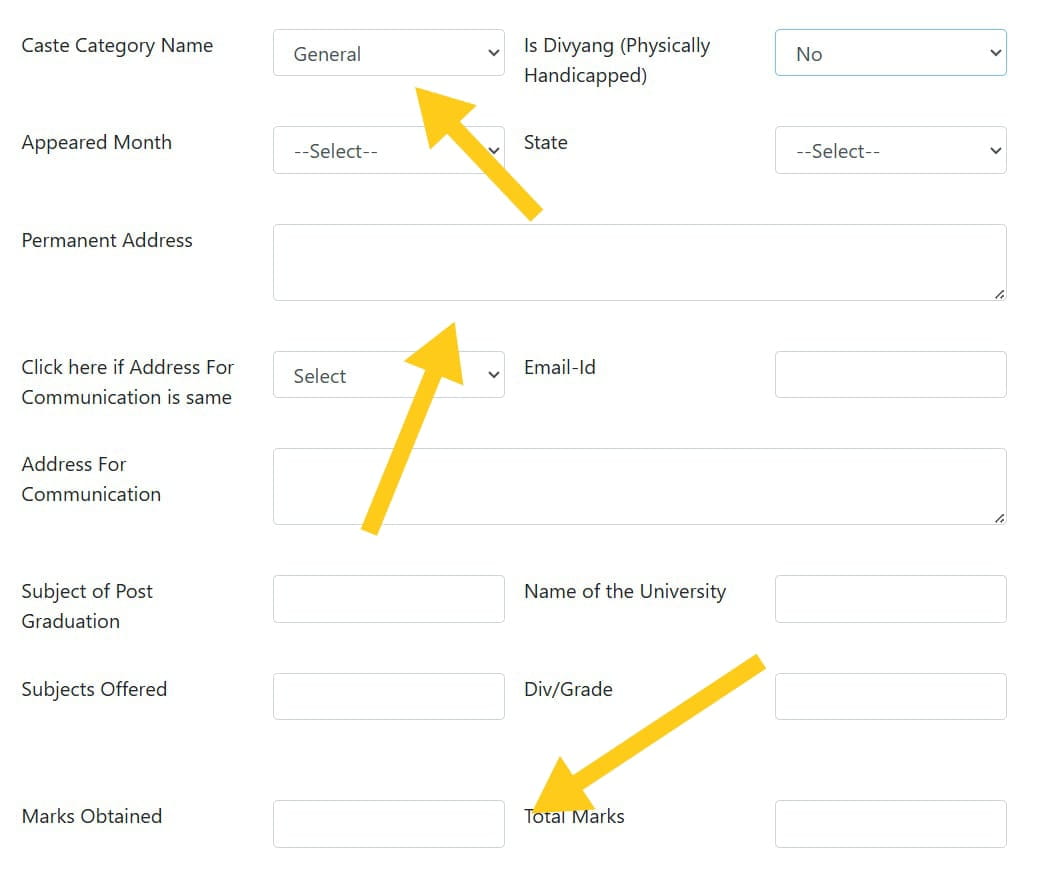Image resolution: width=1049 pixels, height=879 pixels.
Task: Click the Name of the University field
Action: (x=890, y=599)
